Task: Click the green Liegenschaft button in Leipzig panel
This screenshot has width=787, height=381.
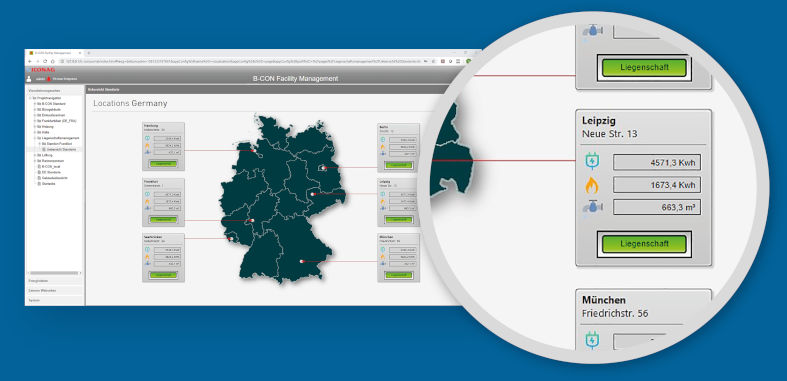Action: coord(644,244)
